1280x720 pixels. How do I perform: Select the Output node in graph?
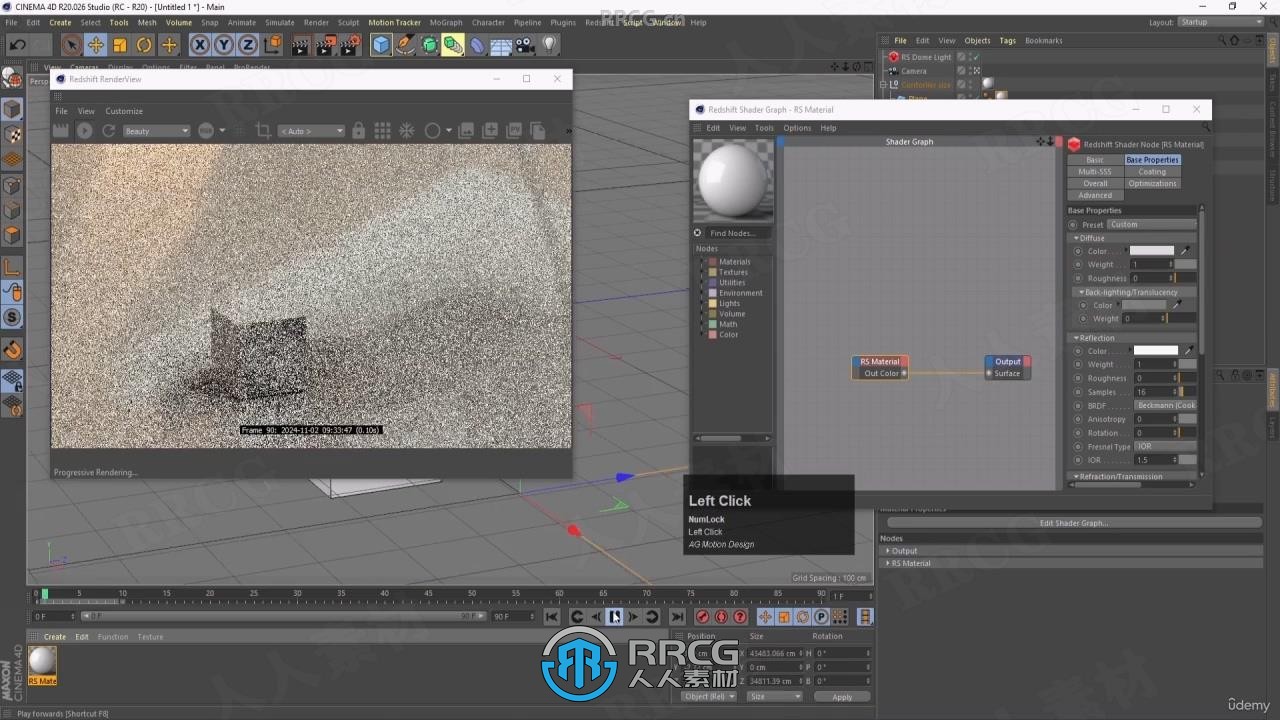1007,362
